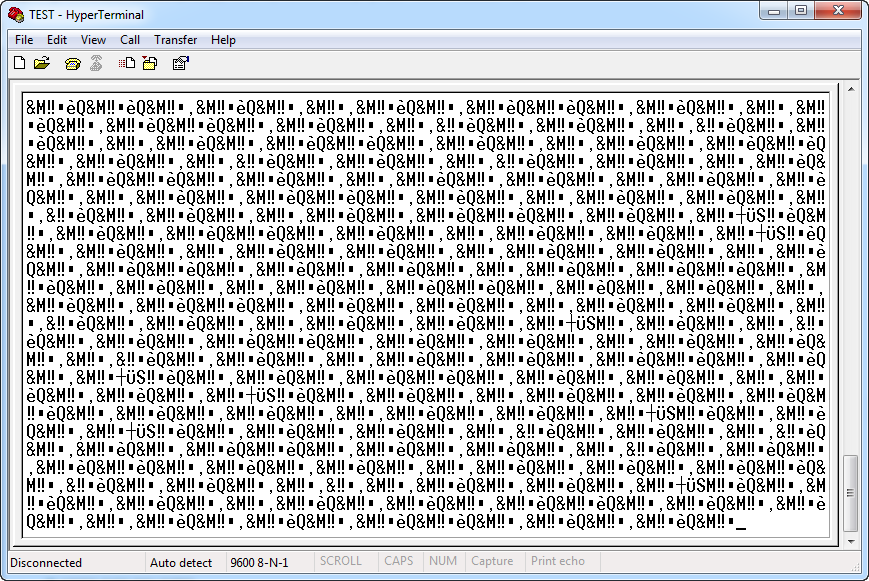869x581 pixels.
Task: Open the Transfer menu
Action: point(175,40)
